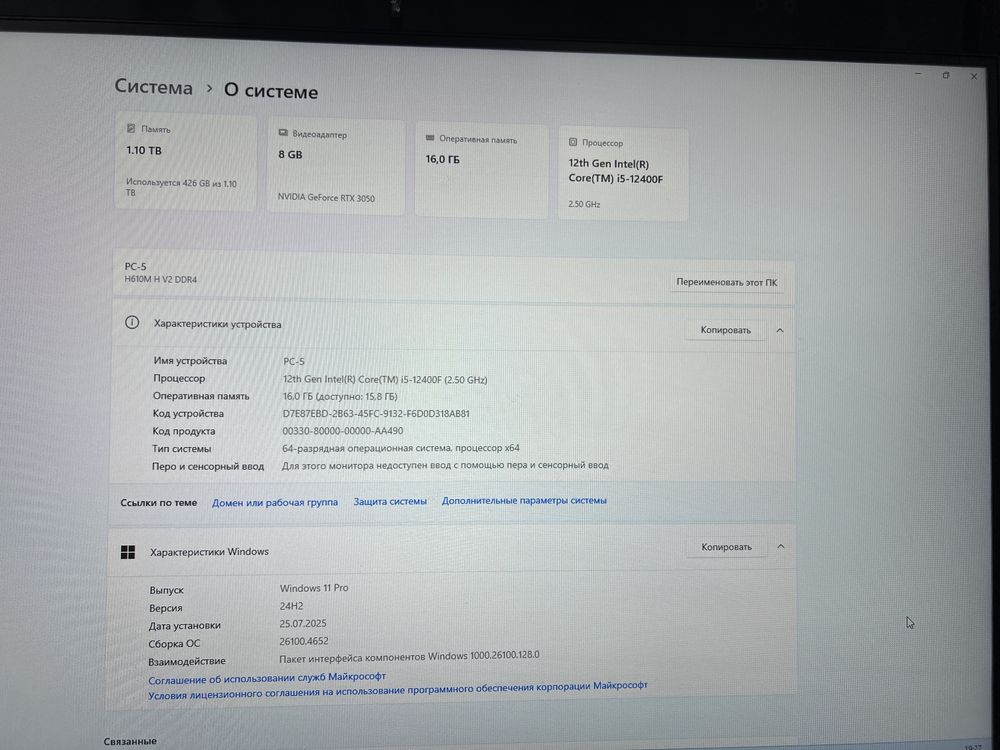Image resolution: width=1000 pixels, height=750 pixels.
Task: Open the Видеоадаптер graphics card tile
Action: point(335,168)
